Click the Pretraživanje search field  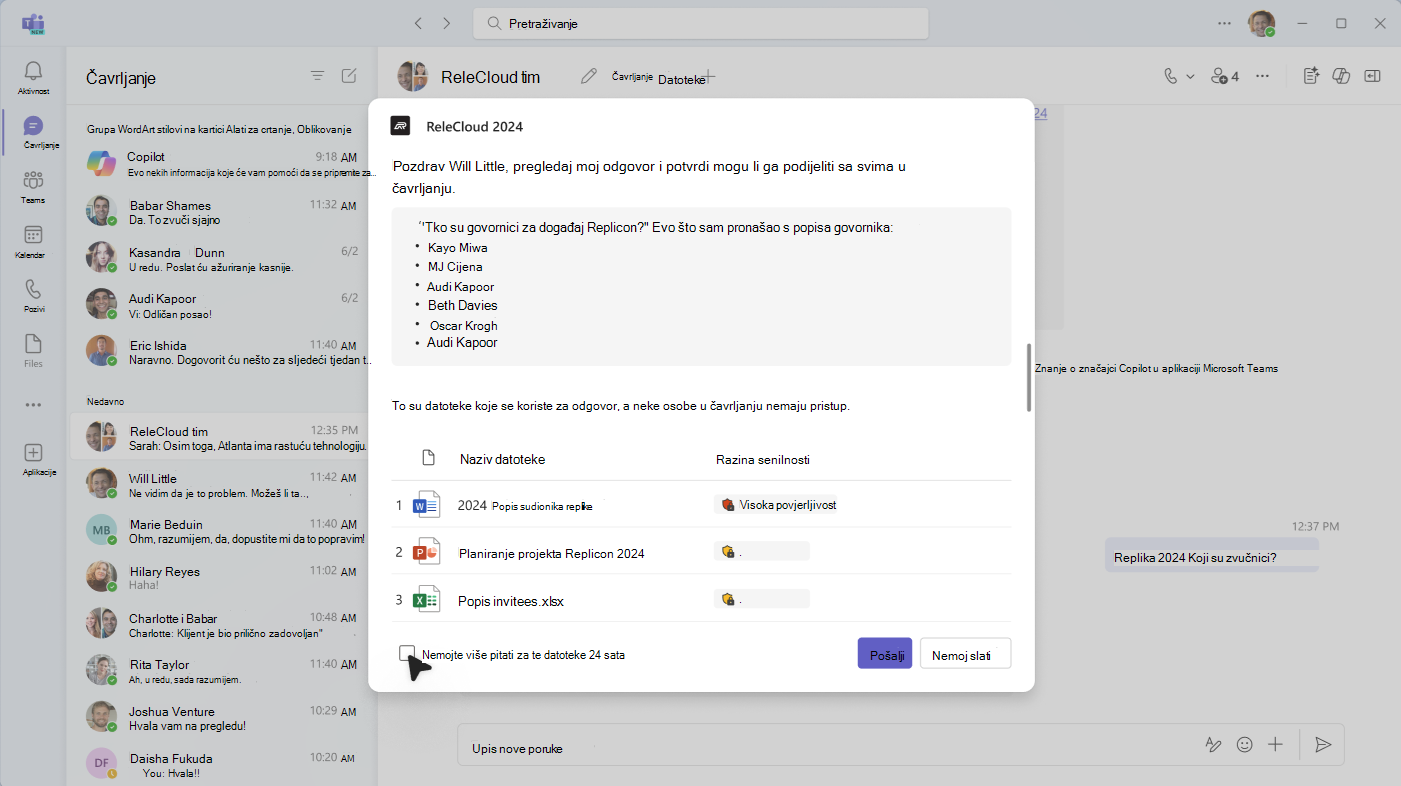(x=701, y=23)
